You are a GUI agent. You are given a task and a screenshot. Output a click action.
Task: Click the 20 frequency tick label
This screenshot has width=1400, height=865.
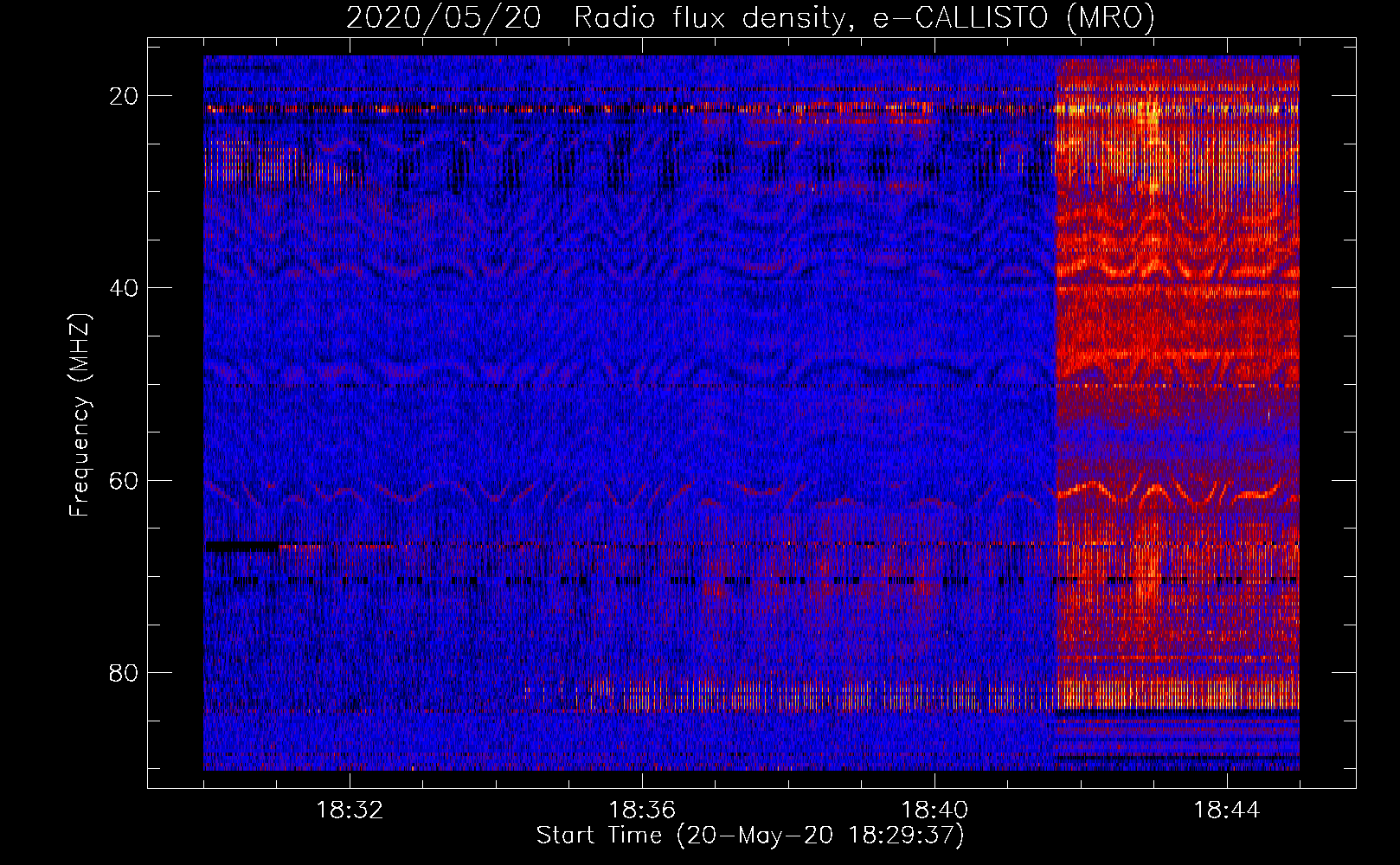click(124, 96)
